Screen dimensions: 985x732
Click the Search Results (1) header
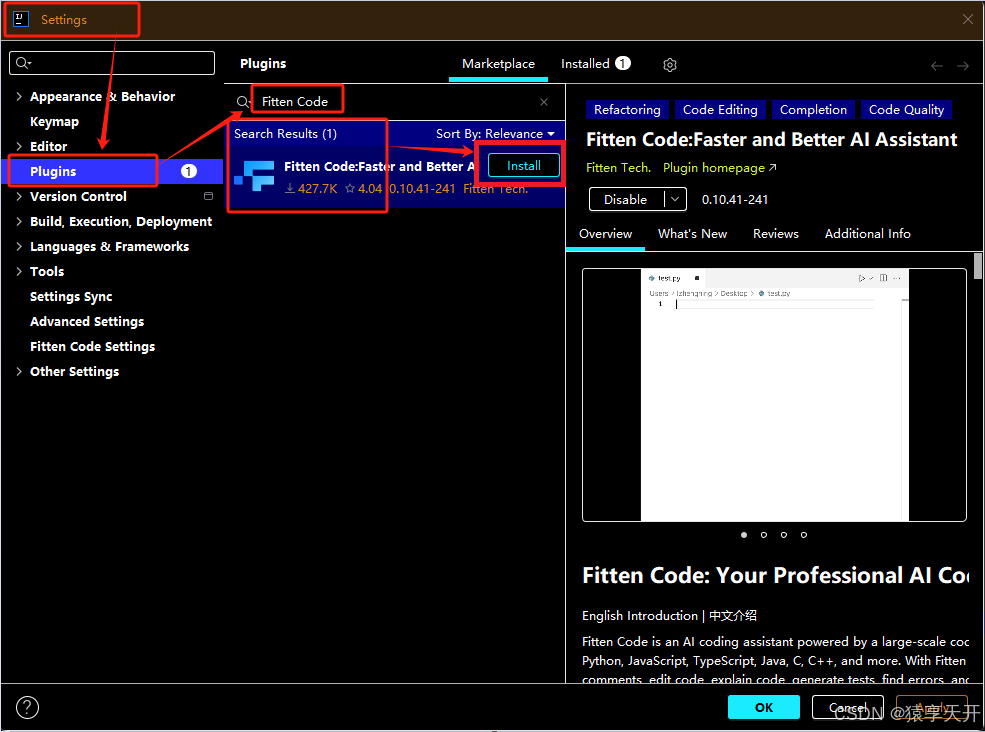click(286, 134)
